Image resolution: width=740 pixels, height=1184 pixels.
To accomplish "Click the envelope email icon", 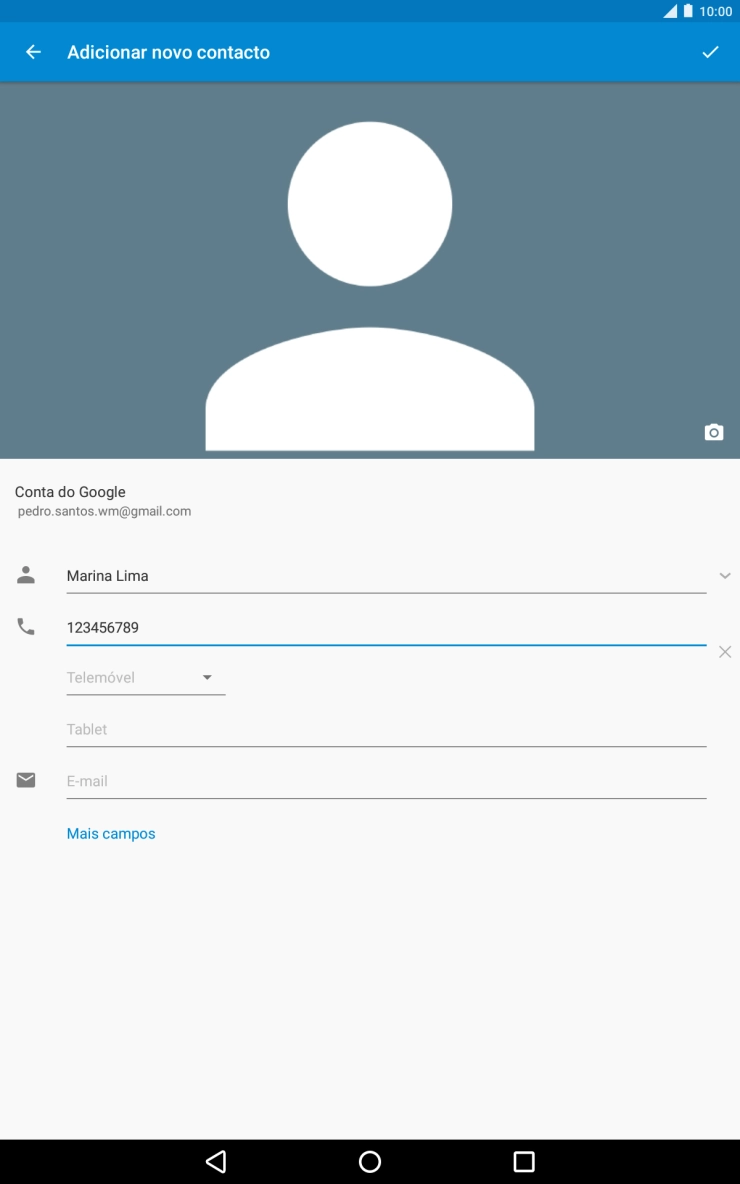I will 26,780.
